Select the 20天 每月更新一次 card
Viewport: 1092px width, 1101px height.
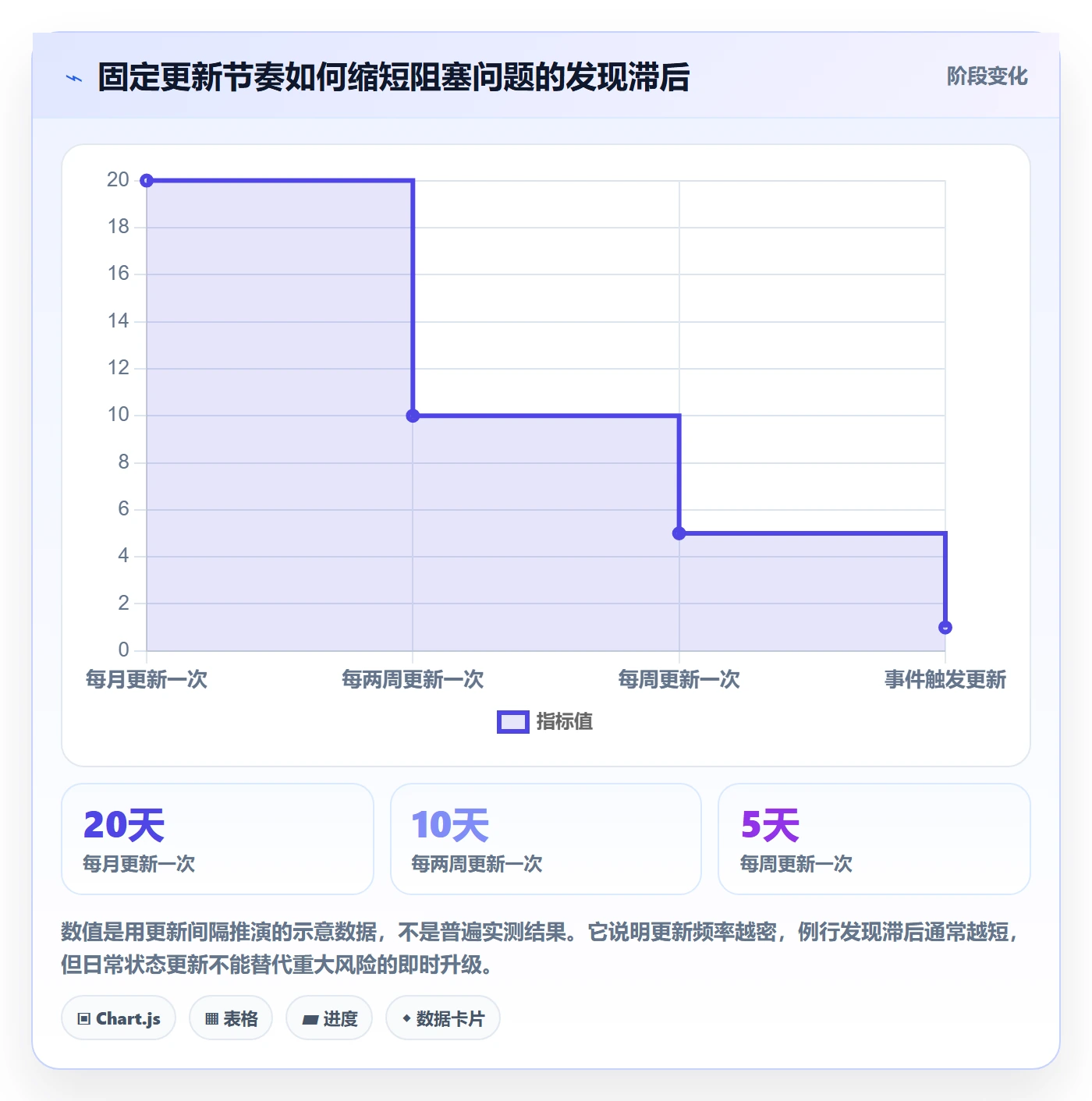[218, 839]
